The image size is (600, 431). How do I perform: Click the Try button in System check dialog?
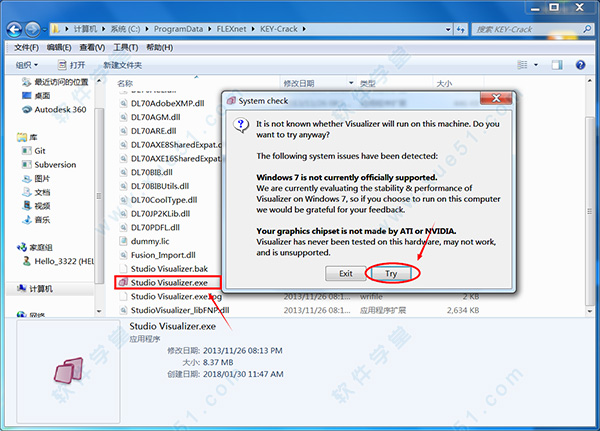[391, 273]
